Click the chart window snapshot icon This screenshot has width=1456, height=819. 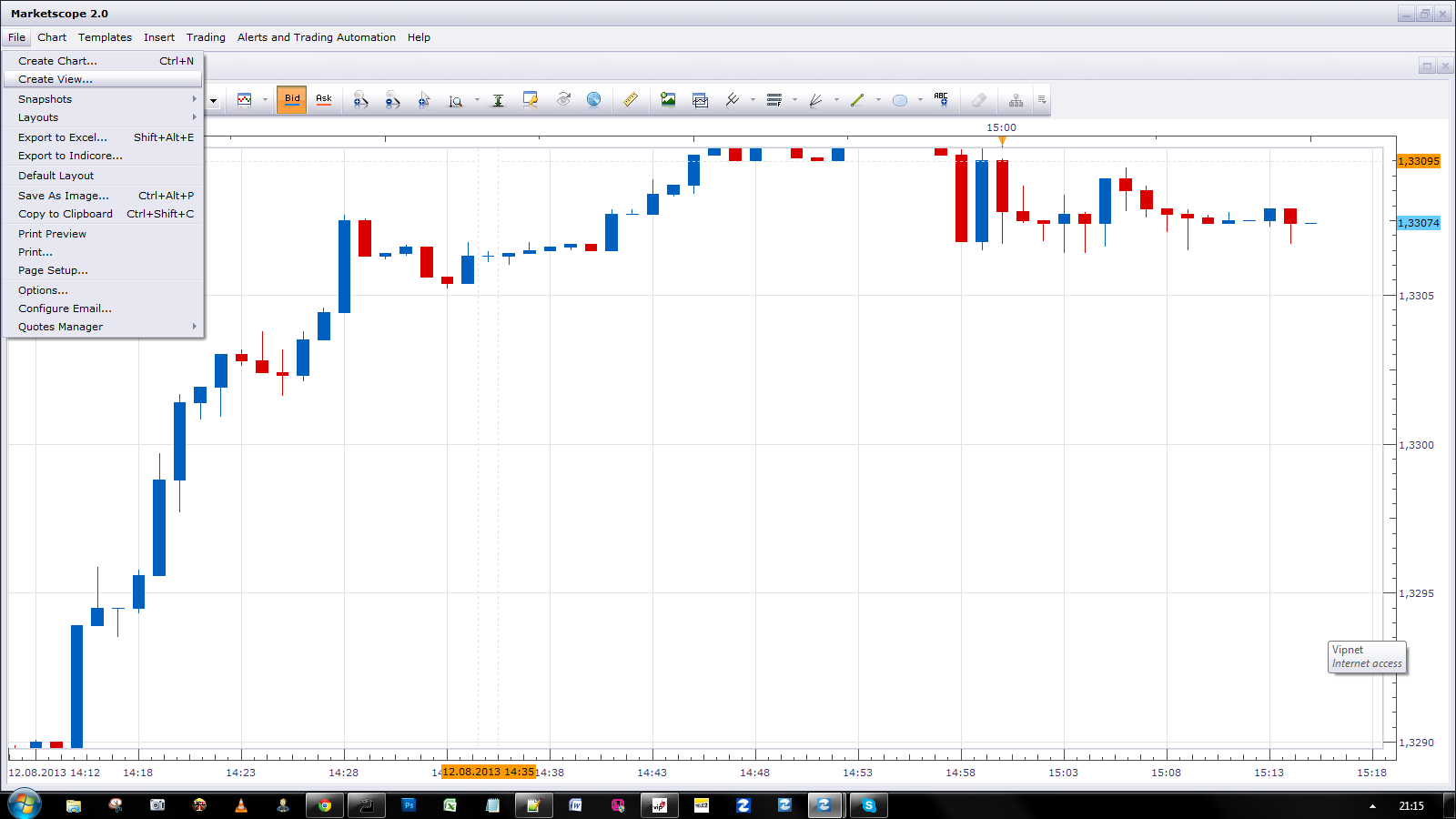[x=700, y=100]
